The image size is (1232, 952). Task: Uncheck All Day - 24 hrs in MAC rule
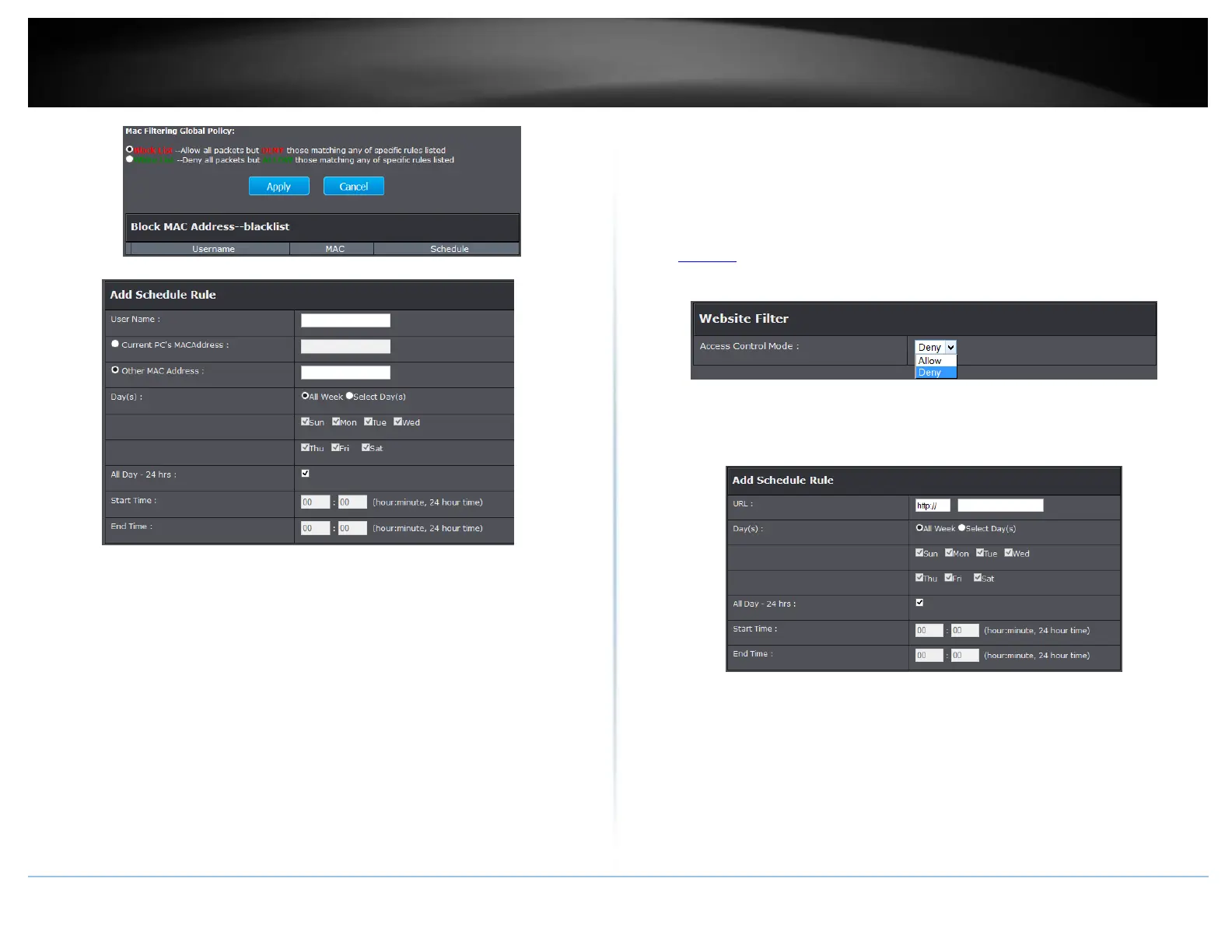tap(305, 473)
